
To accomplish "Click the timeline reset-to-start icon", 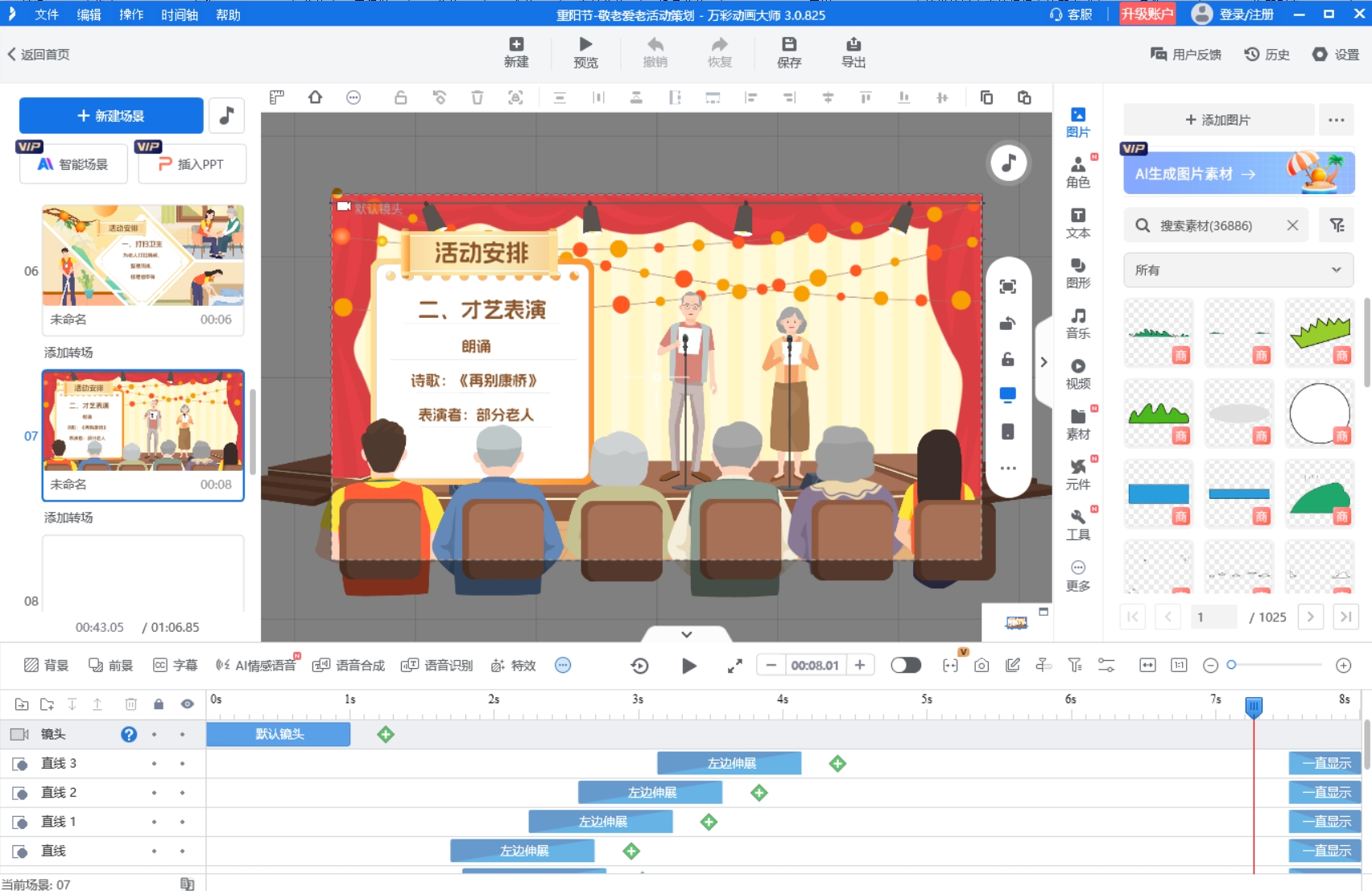I will [x=639, y=666].
